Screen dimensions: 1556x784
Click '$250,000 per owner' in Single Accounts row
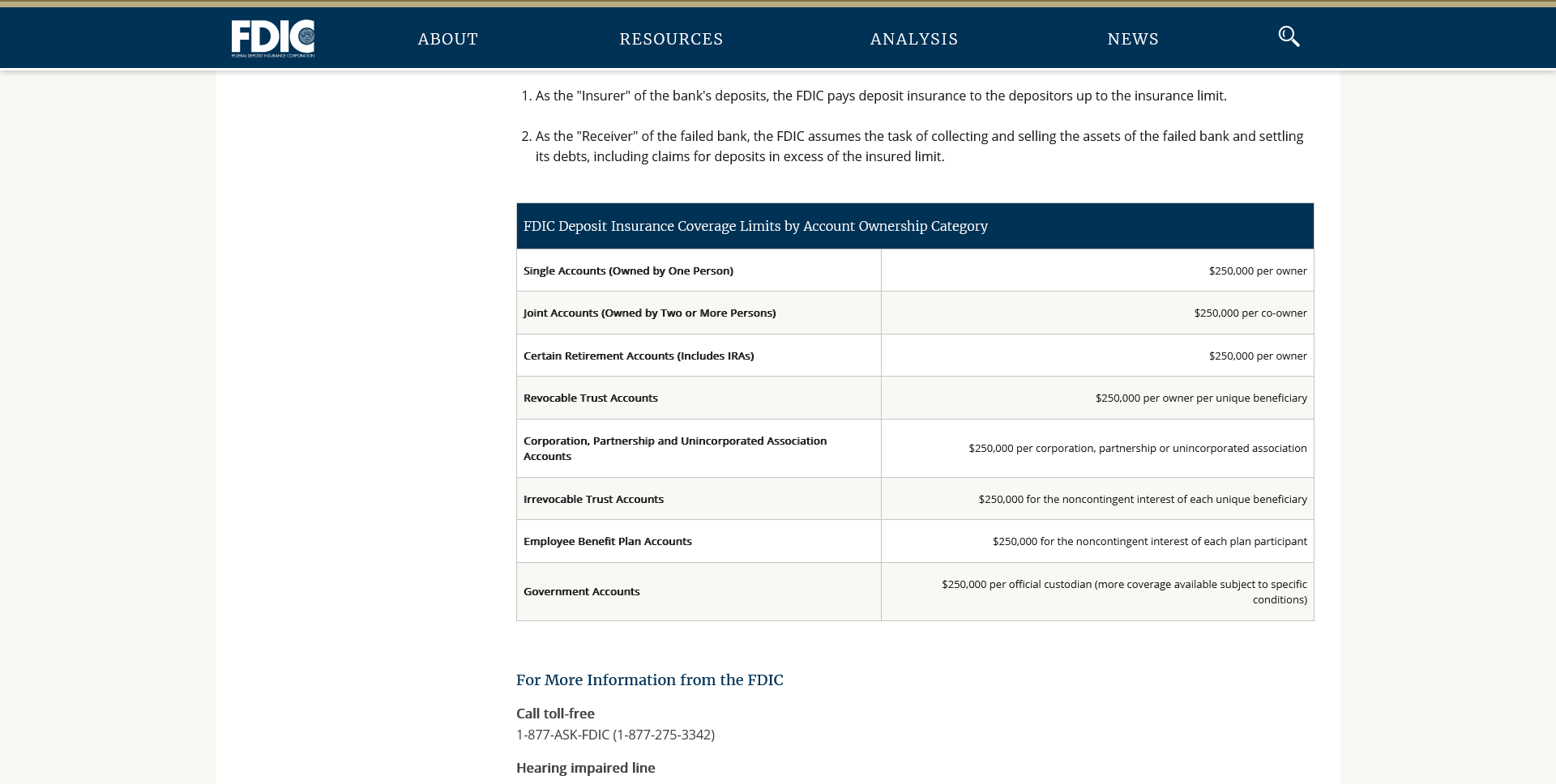(x=1258, y=271)
